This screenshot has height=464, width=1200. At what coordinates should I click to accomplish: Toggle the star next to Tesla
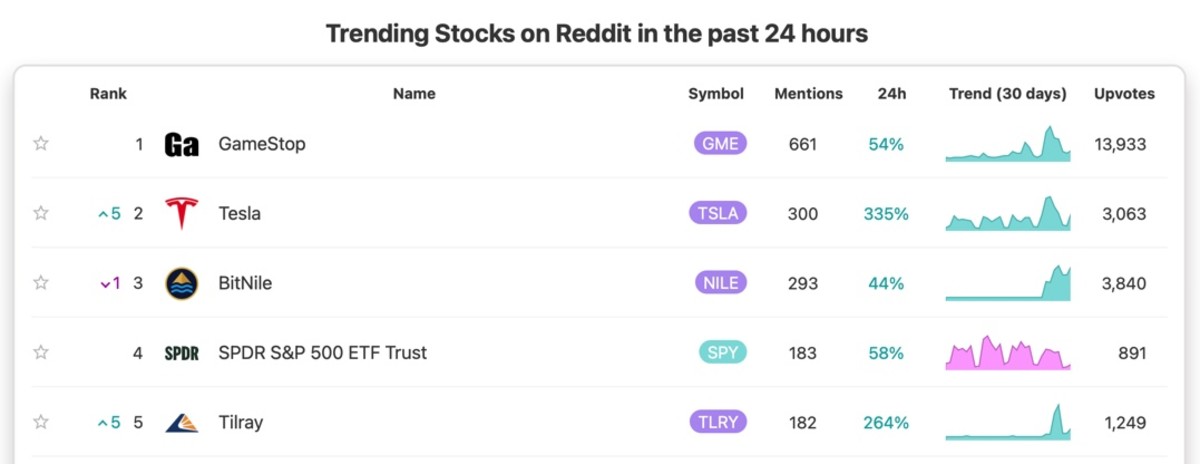pos(41,213)
